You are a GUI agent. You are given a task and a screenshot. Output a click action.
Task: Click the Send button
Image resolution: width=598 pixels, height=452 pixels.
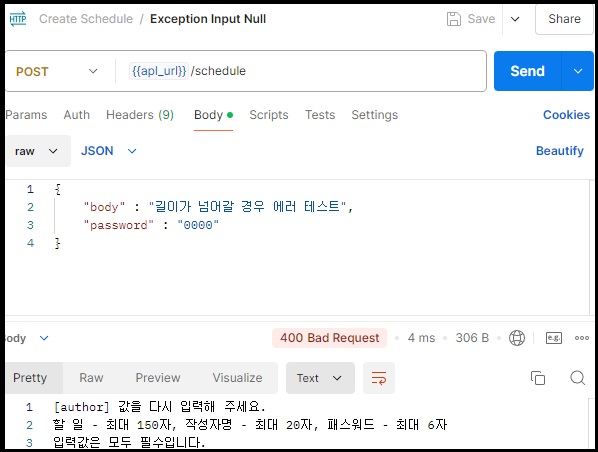point(528,71)
